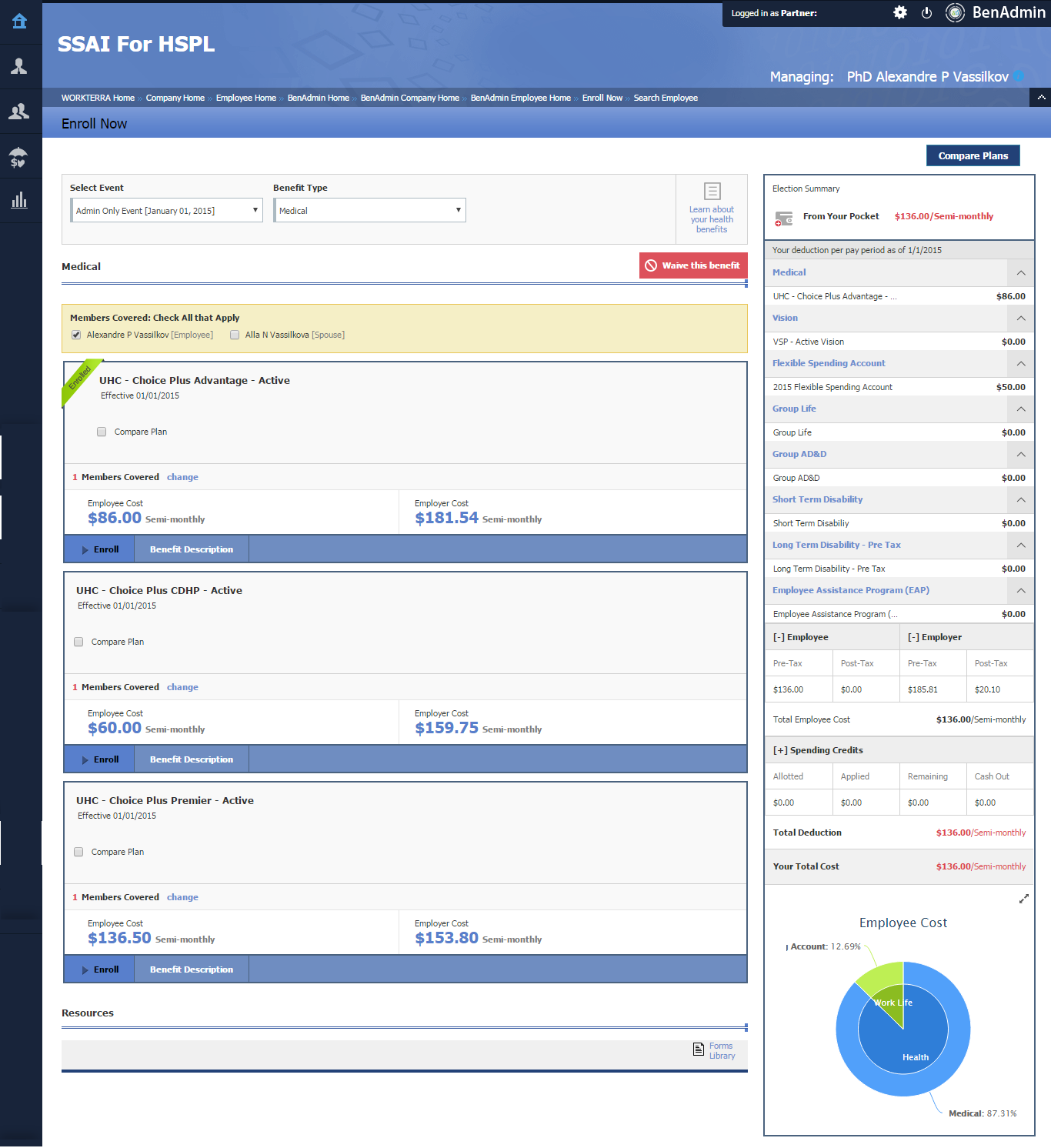
Task: Open the group users sidebar icon
Action: click(19, 112)
